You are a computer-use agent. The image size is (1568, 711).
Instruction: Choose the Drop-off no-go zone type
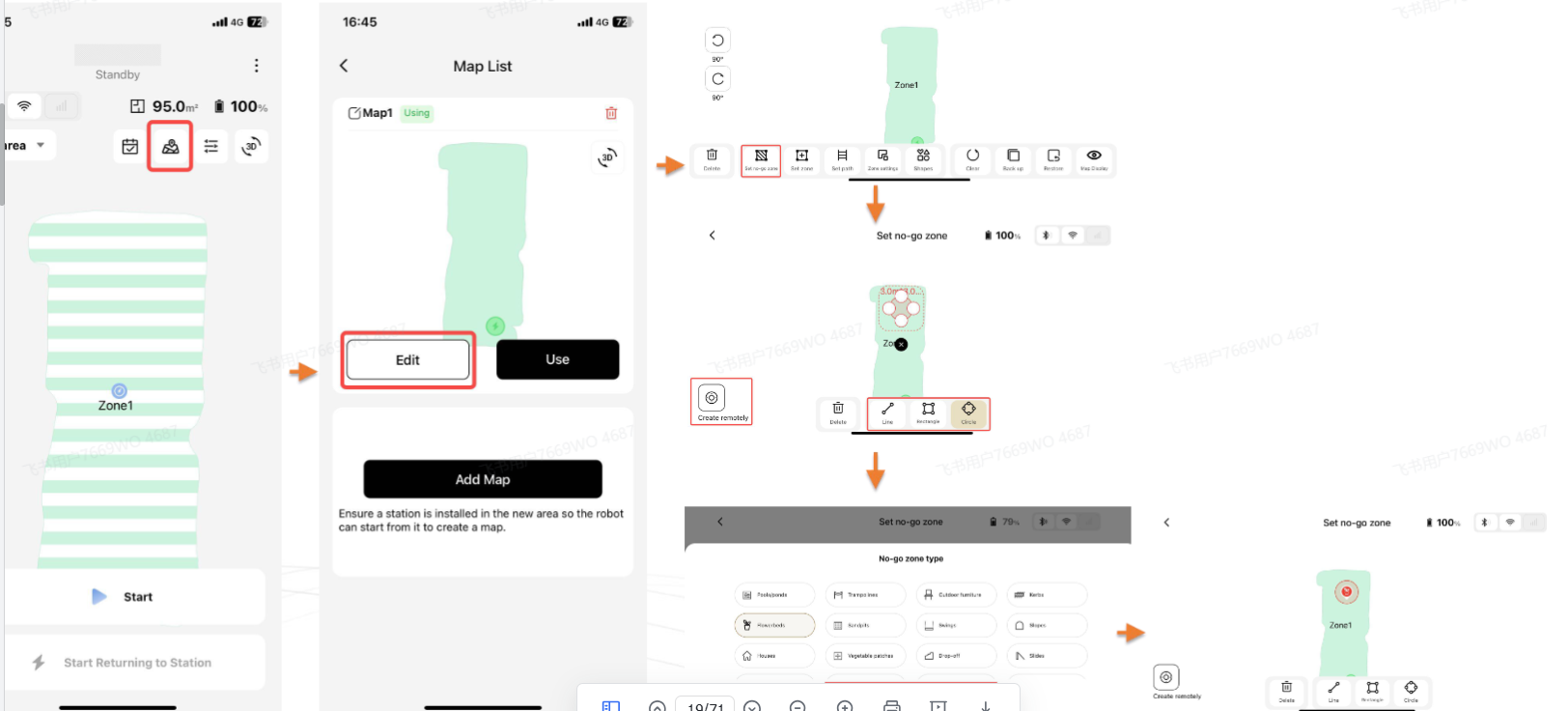click(x=956, y=655)
